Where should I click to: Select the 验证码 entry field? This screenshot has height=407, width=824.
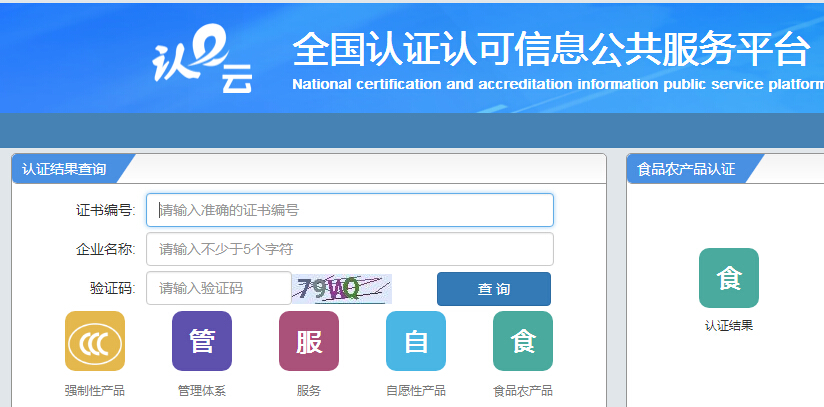[219, 289]
